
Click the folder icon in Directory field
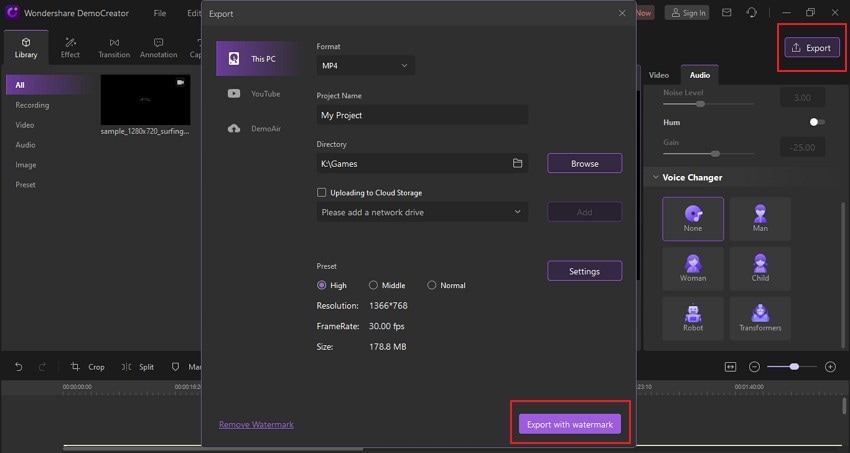(x=517, y=163)
